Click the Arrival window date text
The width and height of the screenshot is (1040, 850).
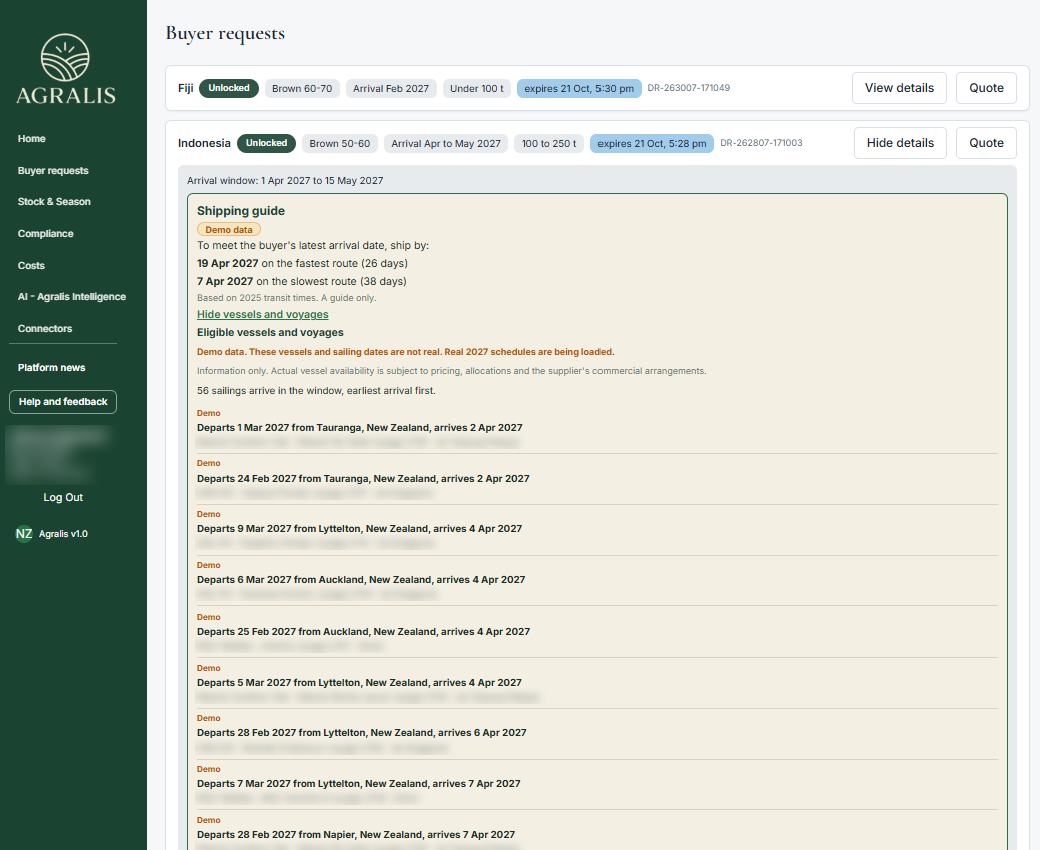point(285,180)
